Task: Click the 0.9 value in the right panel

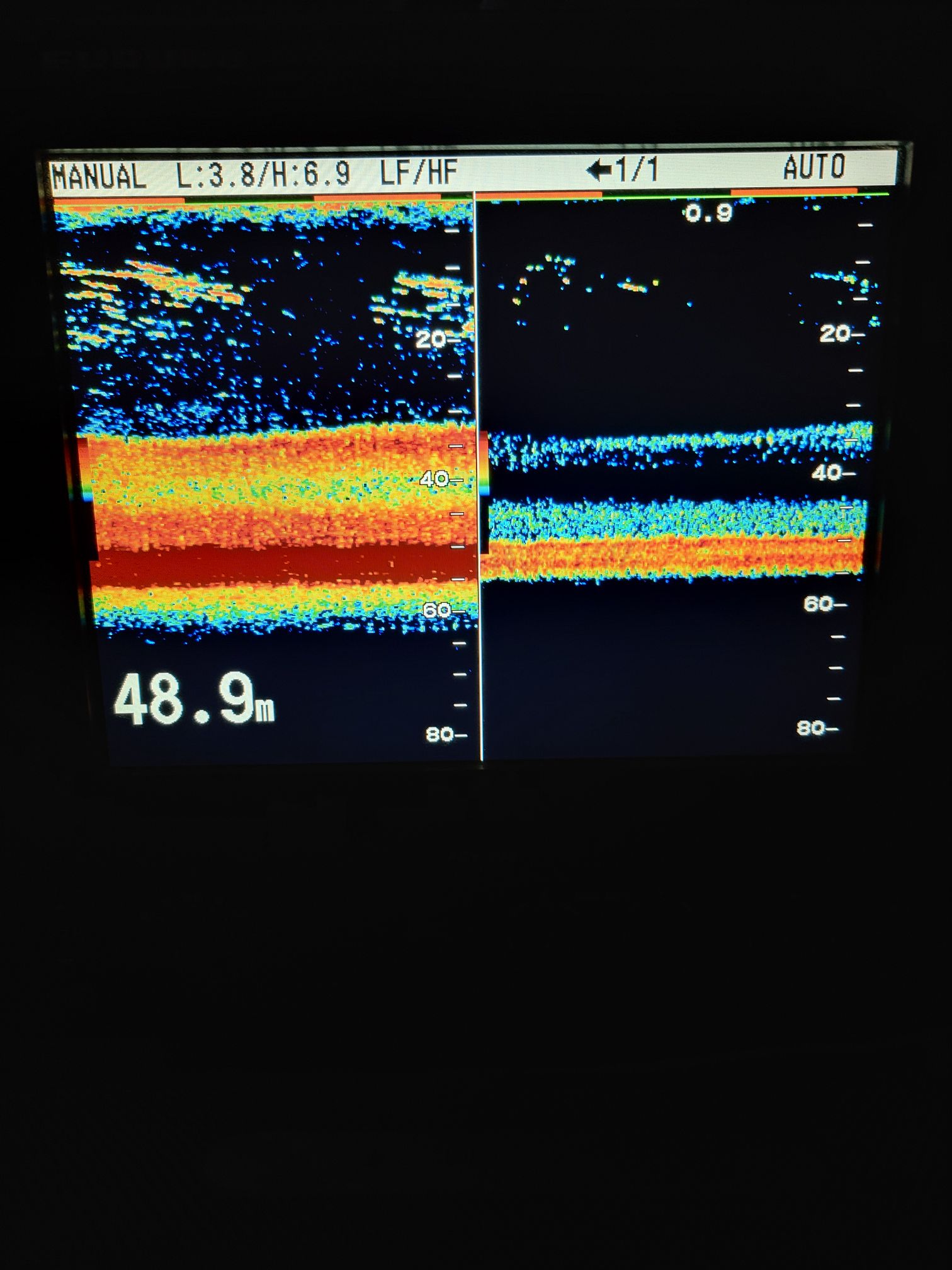Action: 708,214
